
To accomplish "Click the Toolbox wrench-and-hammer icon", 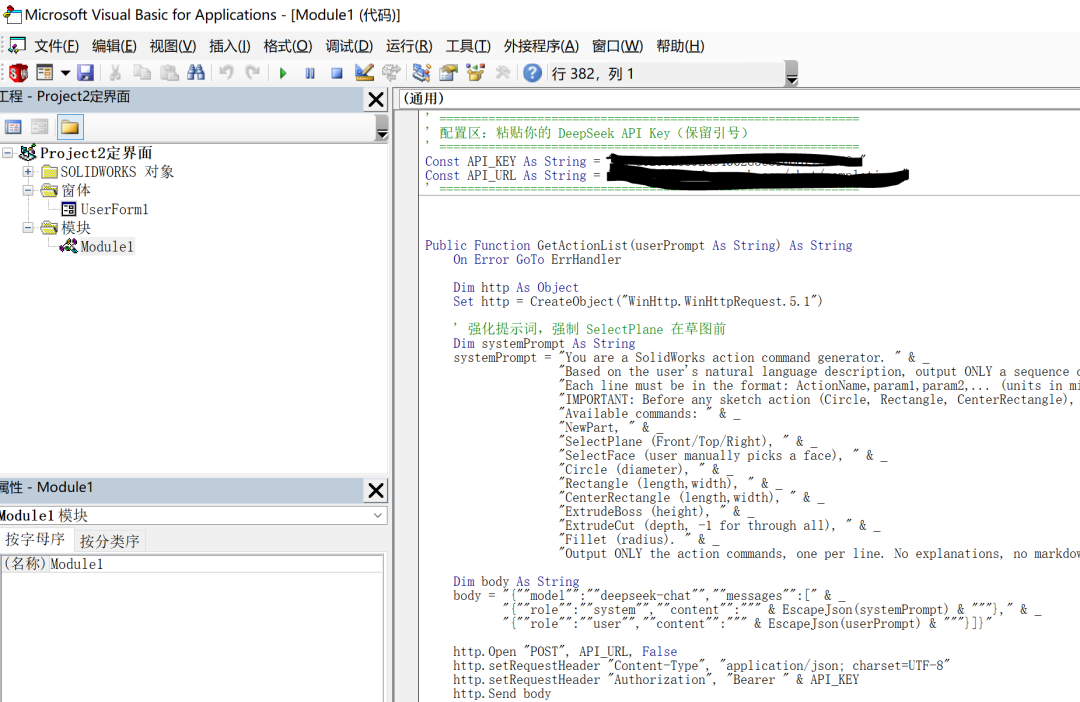I will pyautogui.click(x=503, y=72).
